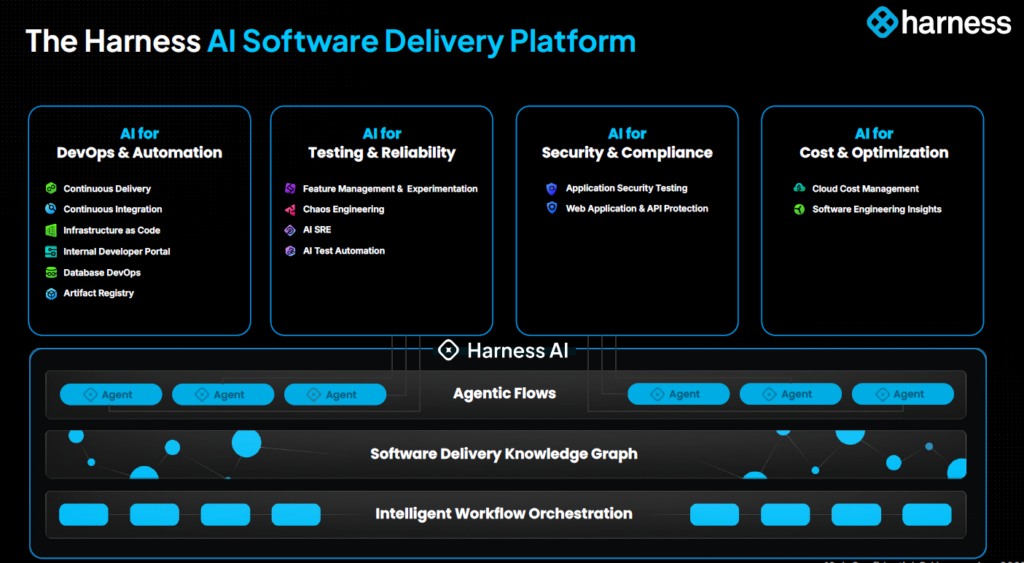This screenshot has height=563, width=1024.
Task: Click the Continuous Delivery icon
Action: [51, 188]
